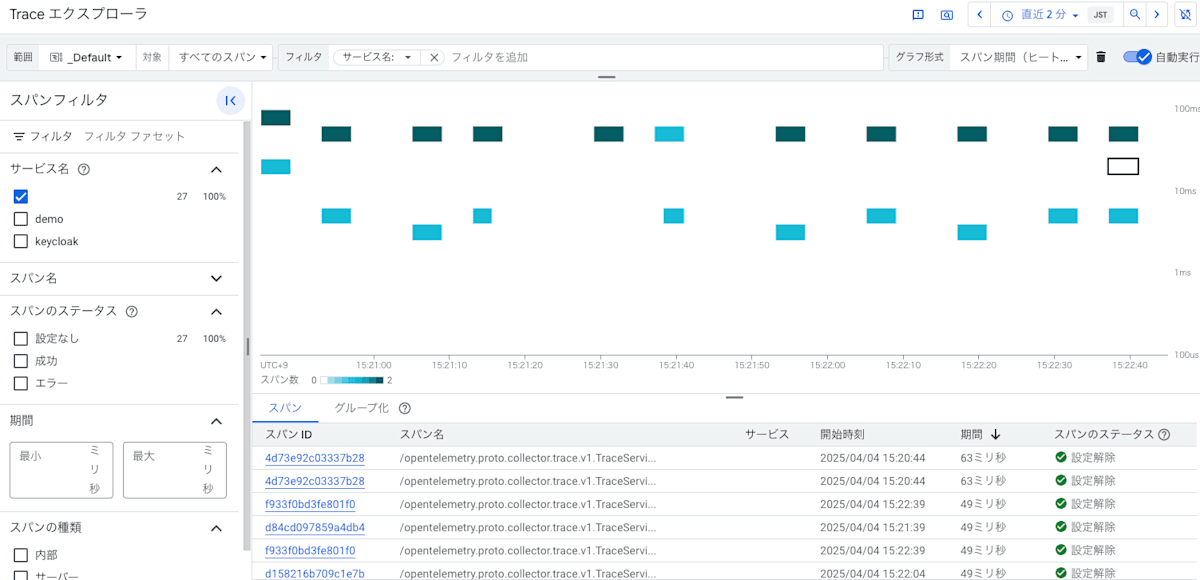Image resolution: width=1200 pixels, height=580 pixels.
Task: Open the help icon next to スパンのステータス heading
Action: click(x=132, y=311)
